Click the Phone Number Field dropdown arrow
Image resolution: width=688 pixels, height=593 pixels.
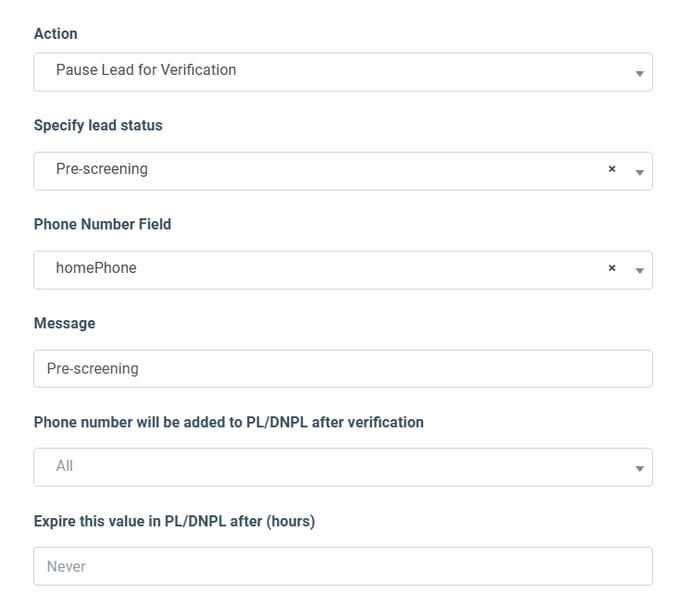(639, 270)
